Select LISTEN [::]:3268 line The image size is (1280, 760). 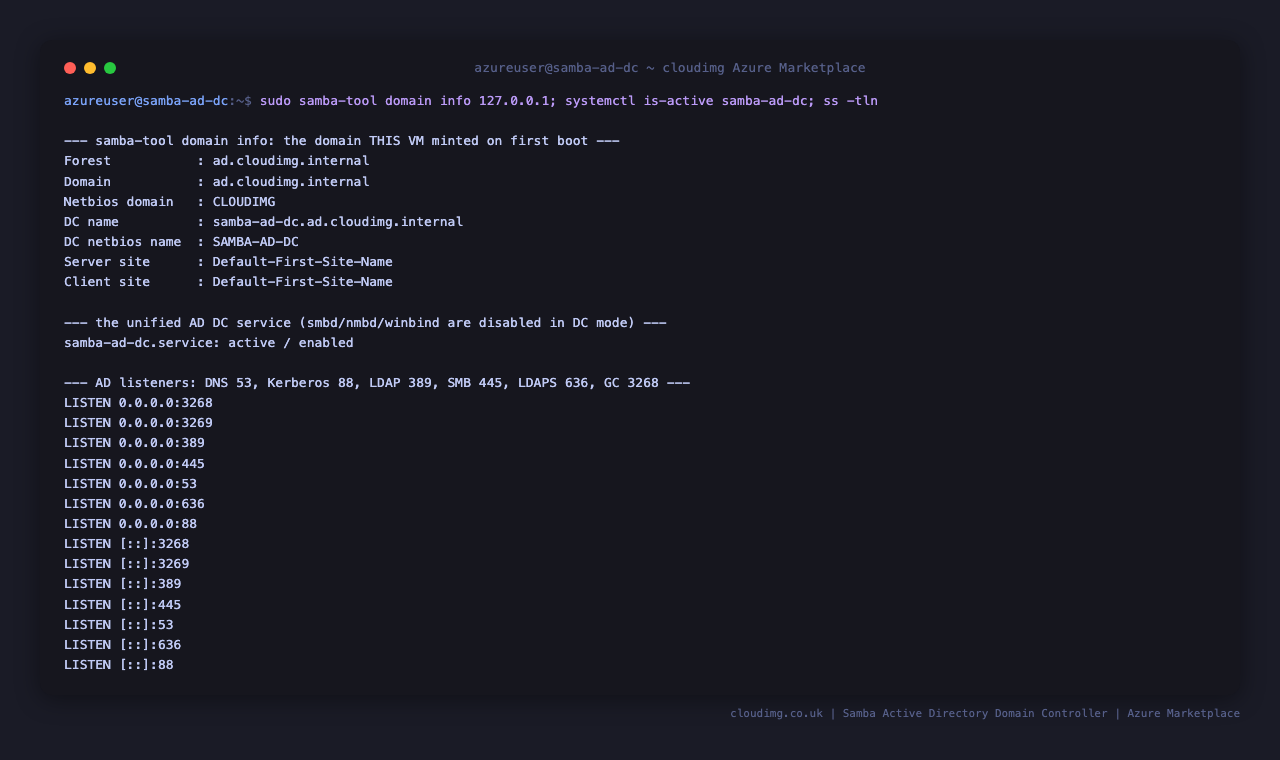[x=127, y=544]
